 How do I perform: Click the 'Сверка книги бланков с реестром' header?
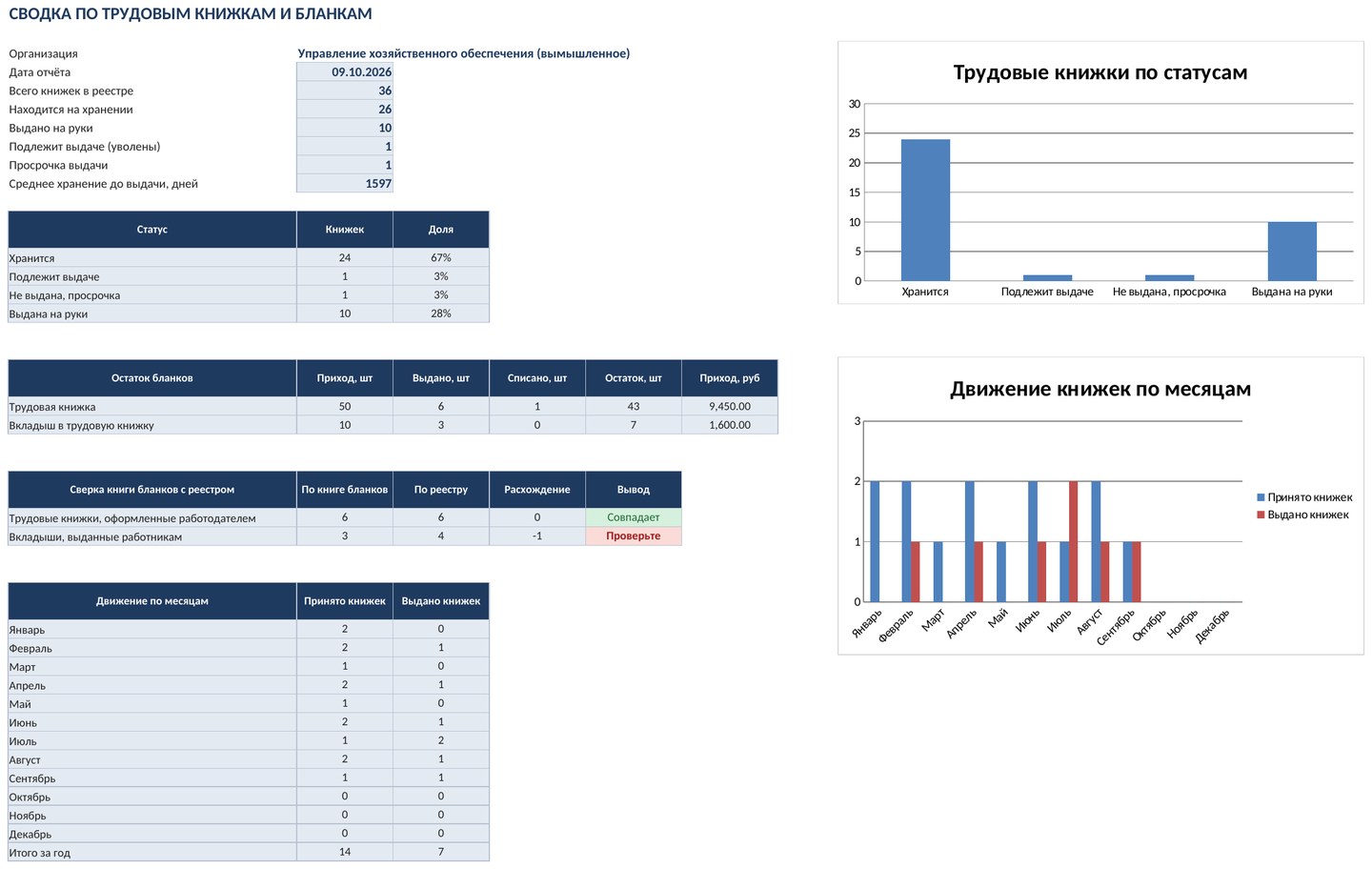[152, 490]
